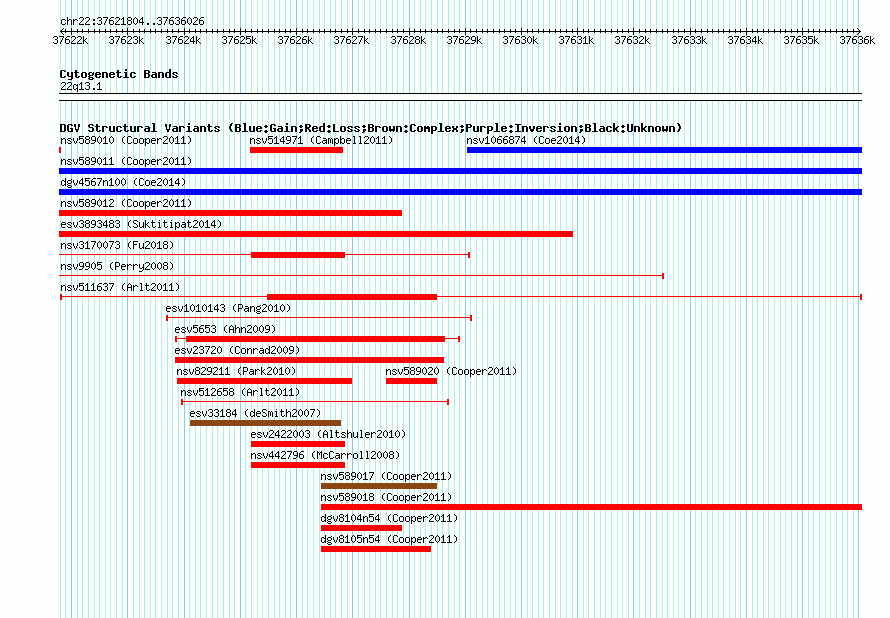Click the 37626k ruler position
This screenshot has width=890, height=618.
(x=295, y=40)
